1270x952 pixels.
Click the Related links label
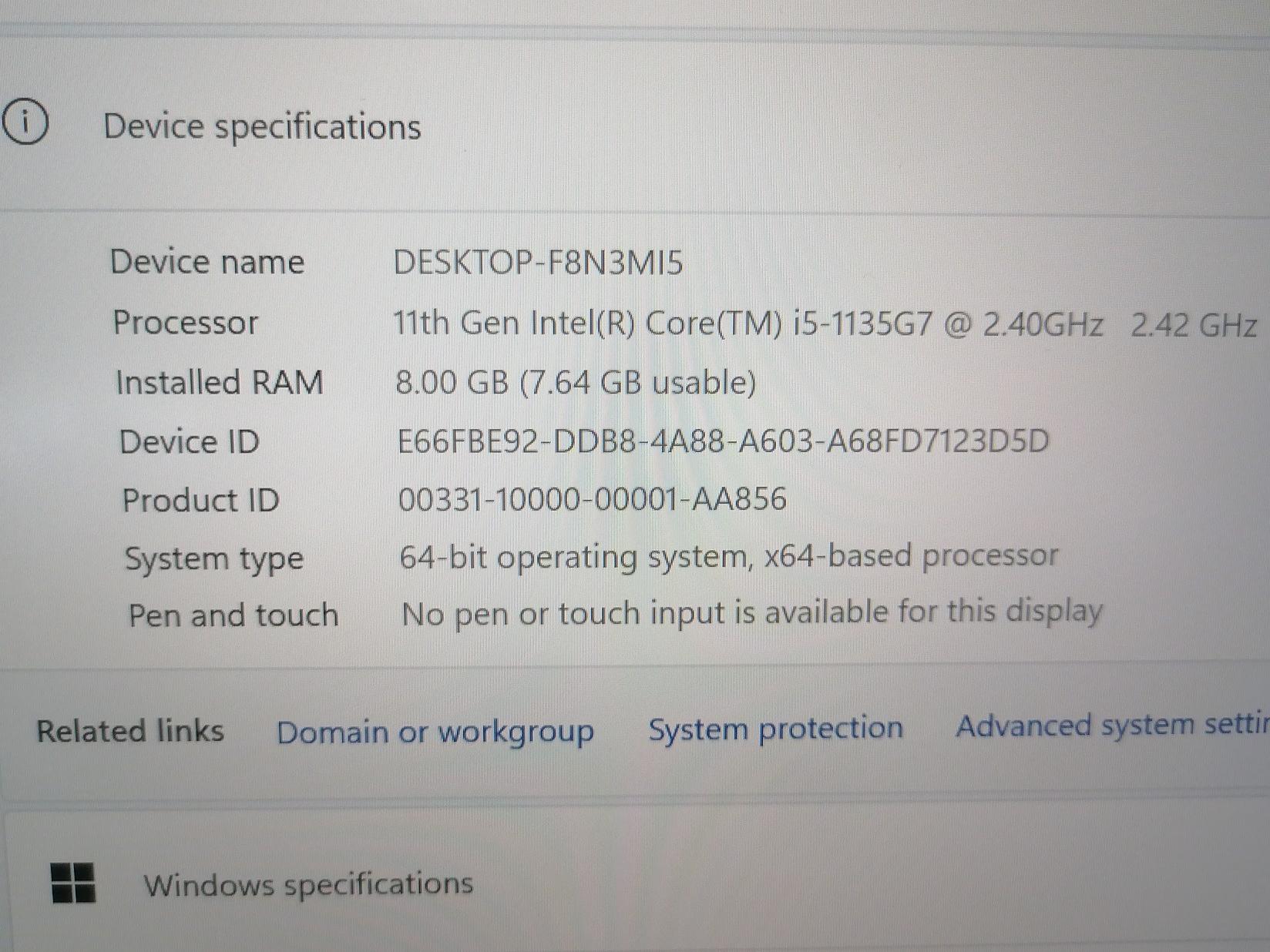coord(130,731)
